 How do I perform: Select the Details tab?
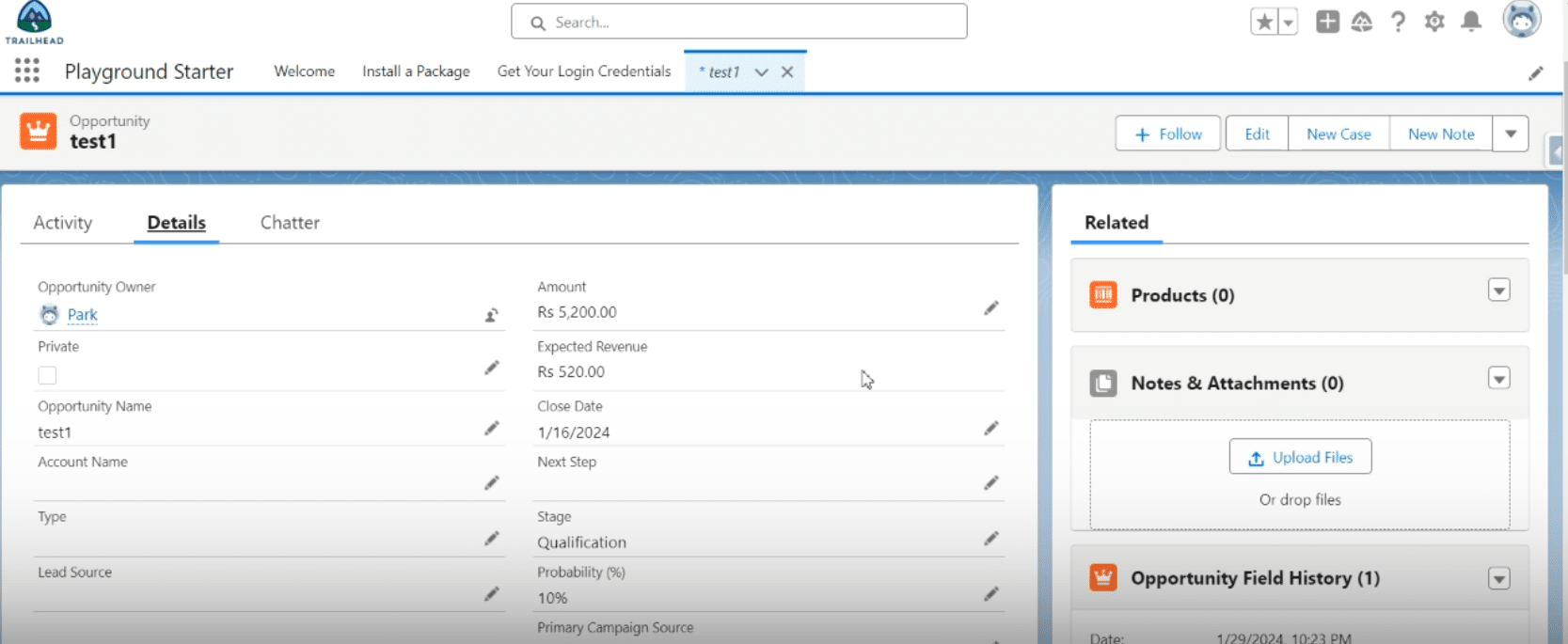(x=177, y=223)
